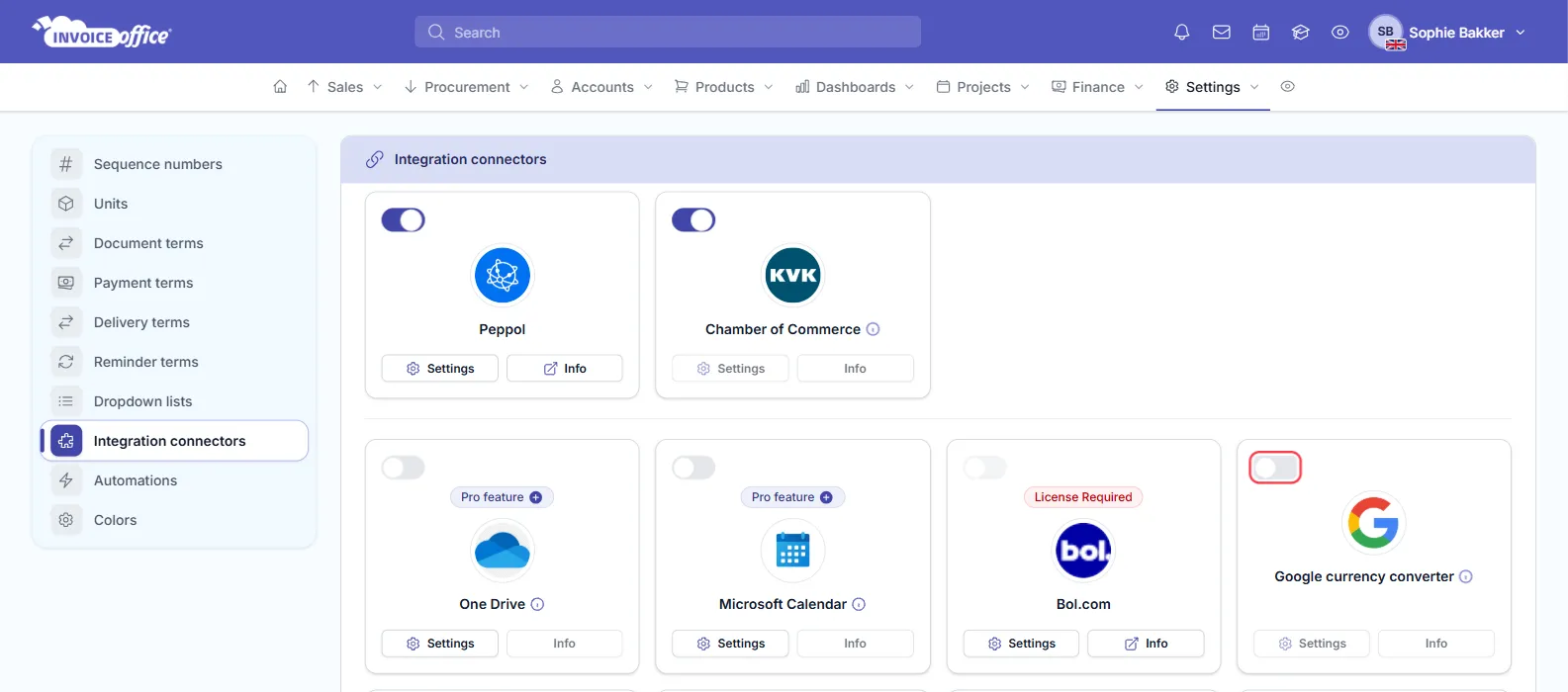Open Delivery terms in sidebar

pyautogui.click(x=174, y=322)
